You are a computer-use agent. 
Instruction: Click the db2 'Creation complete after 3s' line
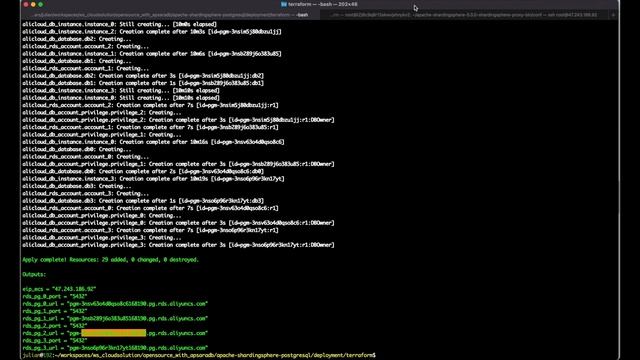click(x=143, y=76)
